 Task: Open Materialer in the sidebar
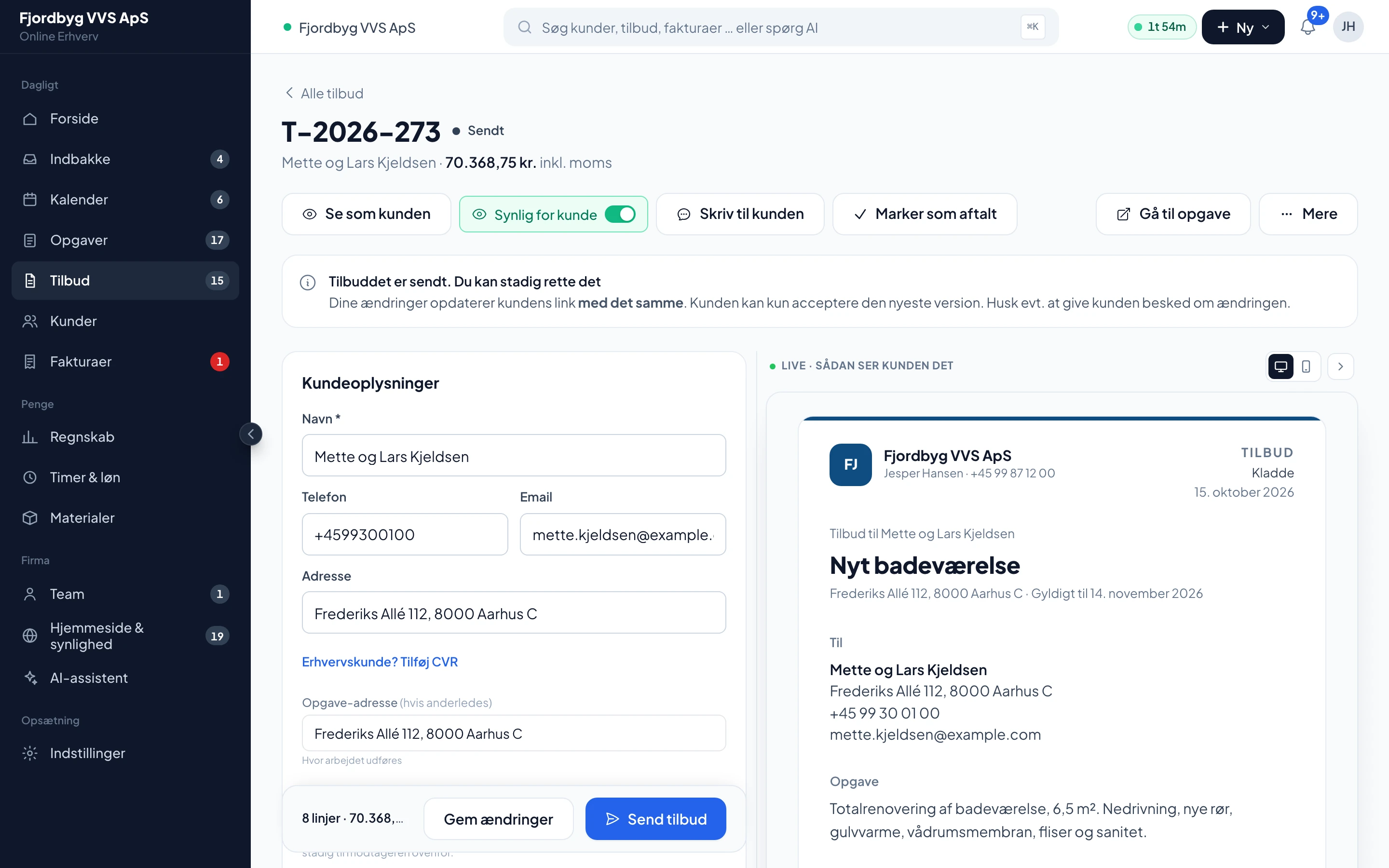click(125, 518)
